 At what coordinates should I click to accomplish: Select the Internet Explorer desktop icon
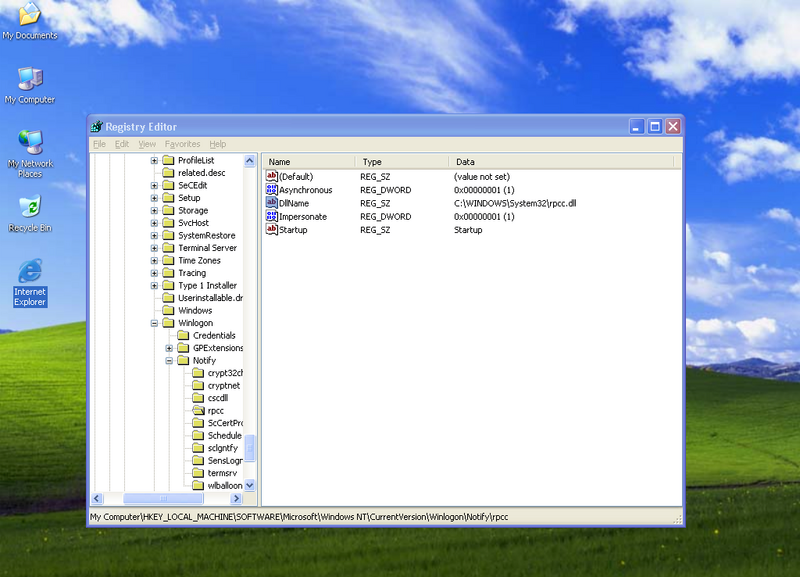pos(30,283)
